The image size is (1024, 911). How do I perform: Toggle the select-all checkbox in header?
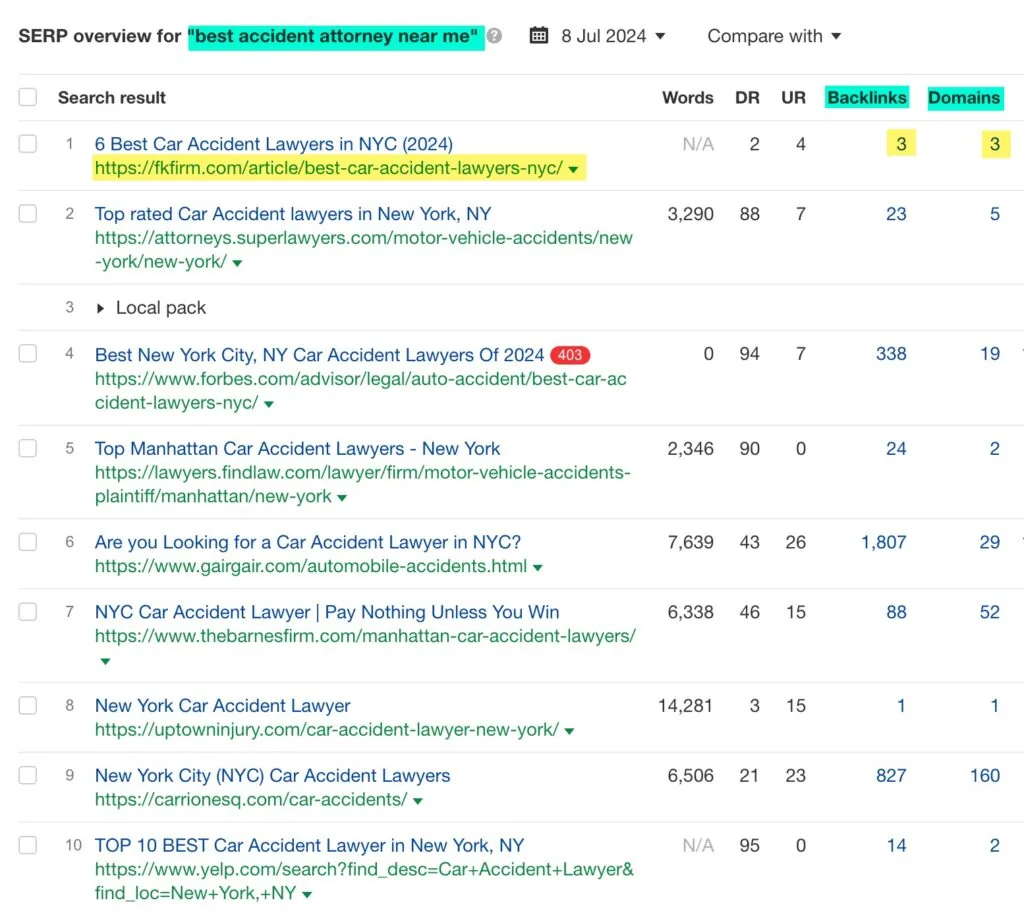[28, 97]
